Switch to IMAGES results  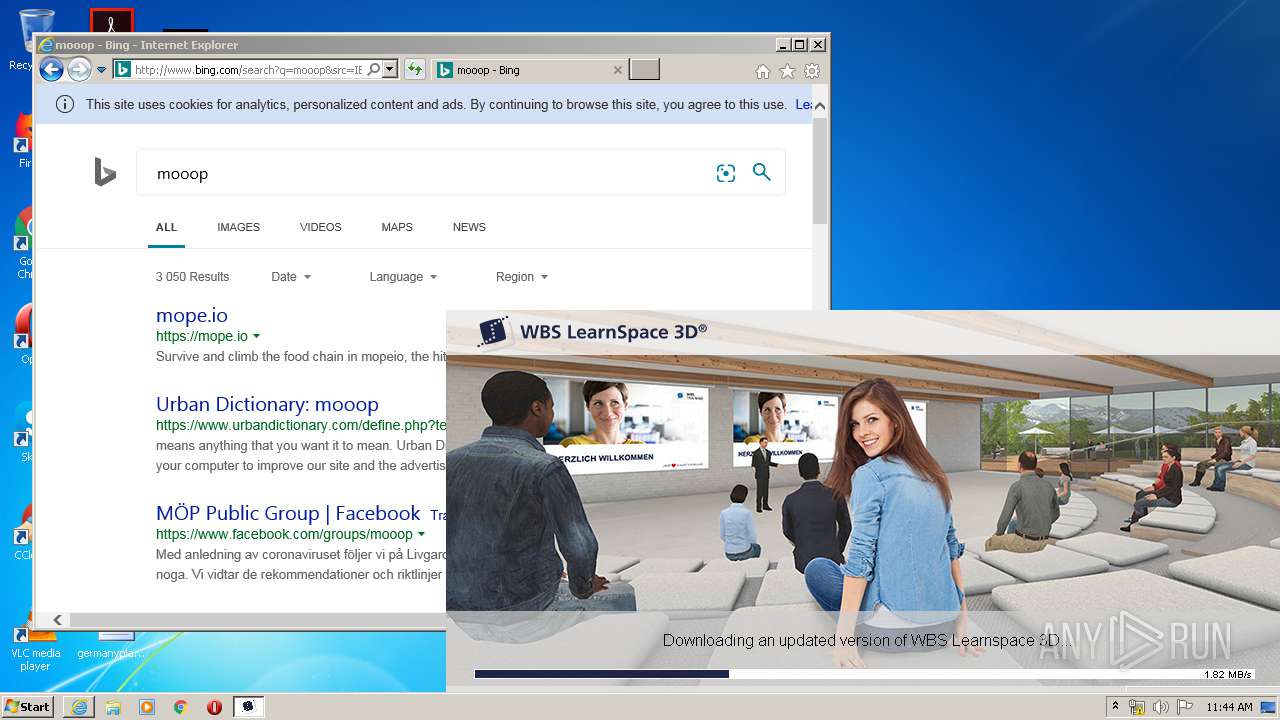pos(238,227)
